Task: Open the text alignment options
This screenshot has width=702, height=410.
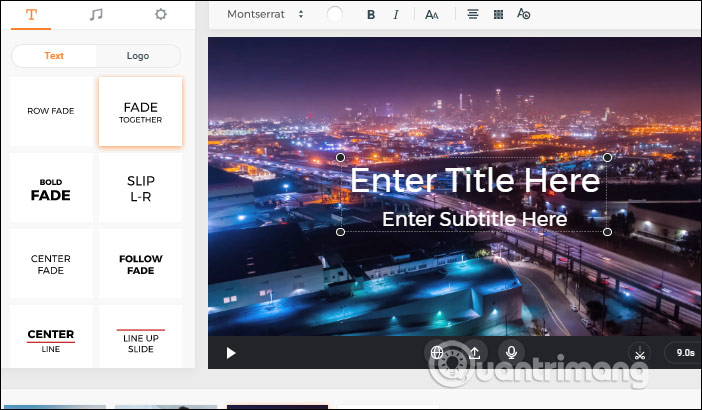Action: (473, 15)
